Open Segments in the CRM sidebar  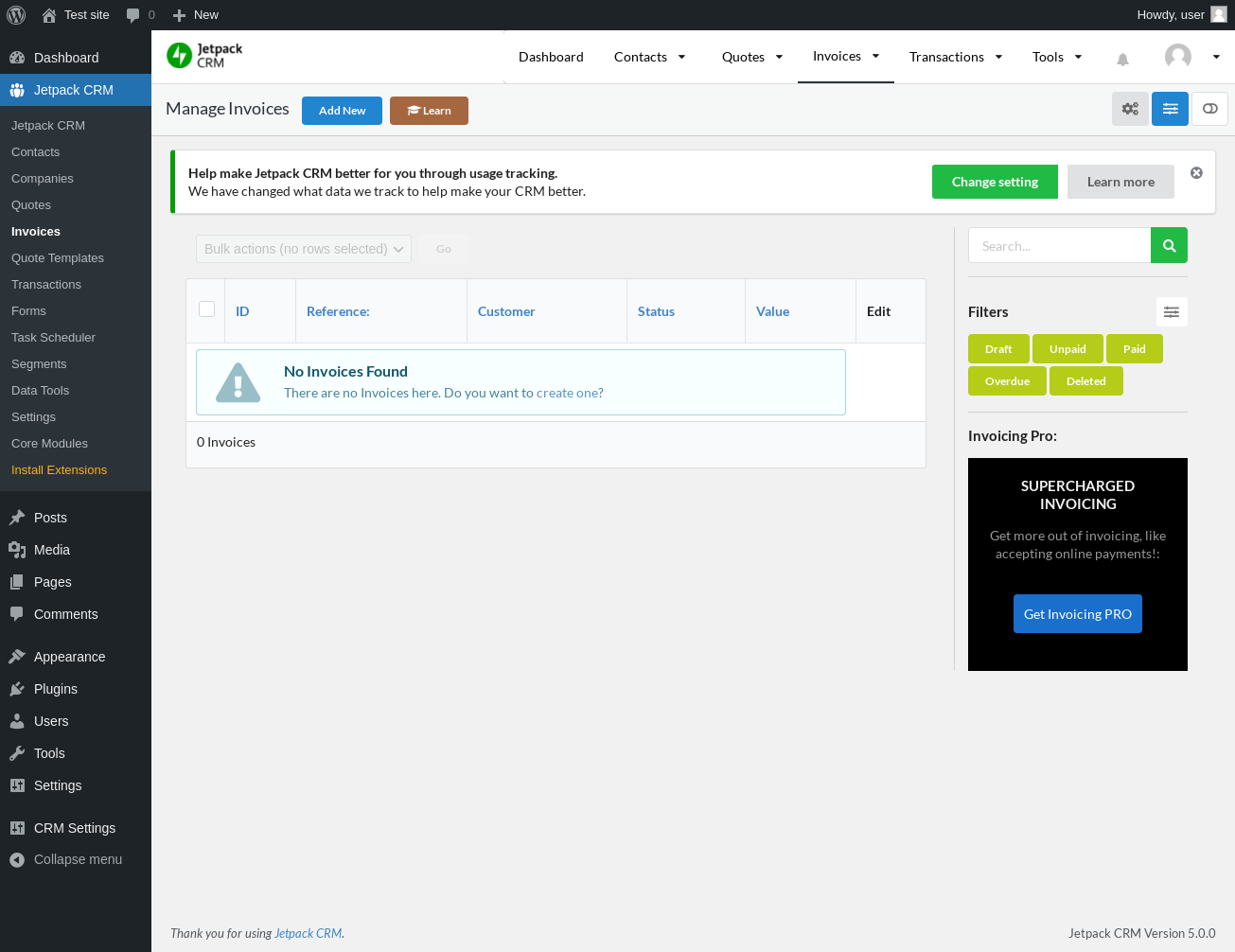tap(39, 364)
